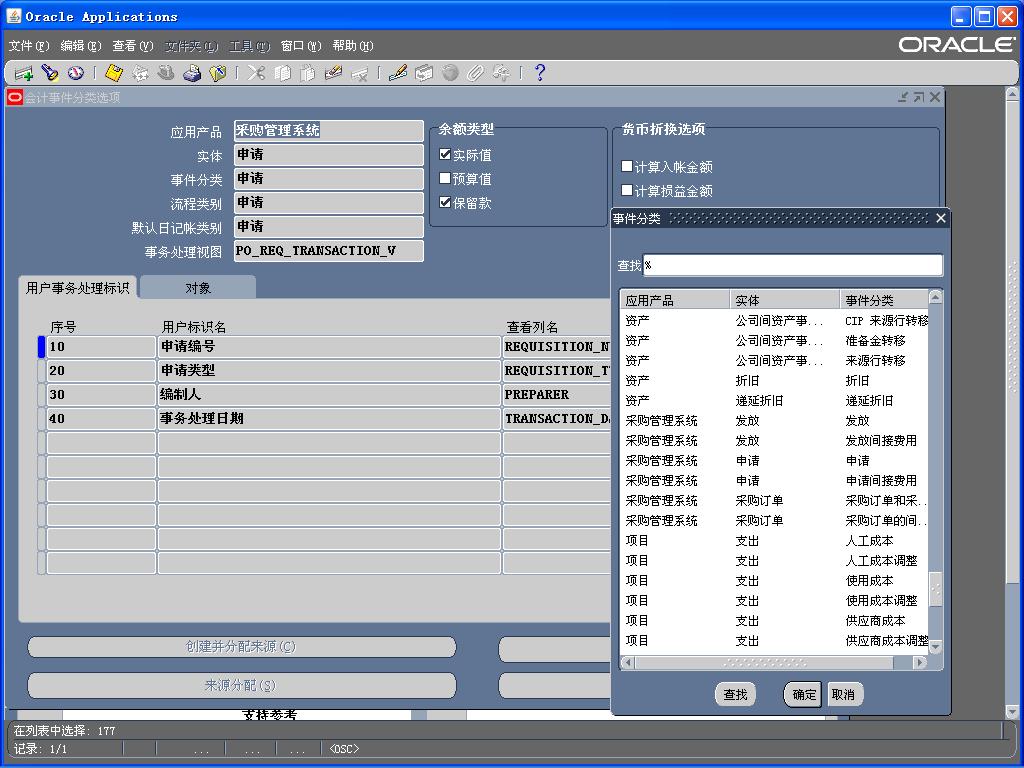This screenshot has height=768, width=1024.
Task: Open Window Help question mark icon
Action: (539, 73)
